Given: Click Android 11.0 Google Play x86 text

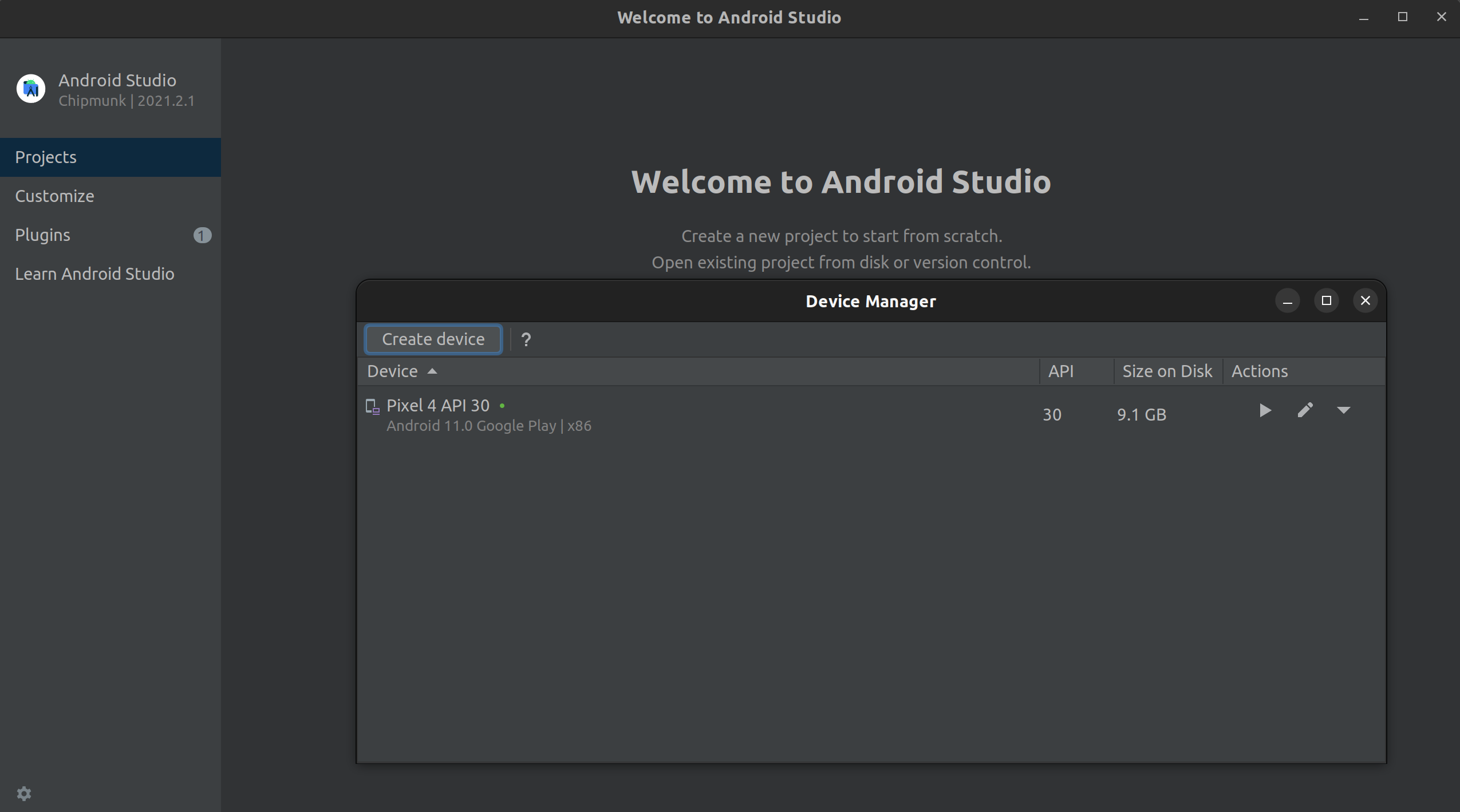Looking at the screenshot, I should (x=489, y=426).
